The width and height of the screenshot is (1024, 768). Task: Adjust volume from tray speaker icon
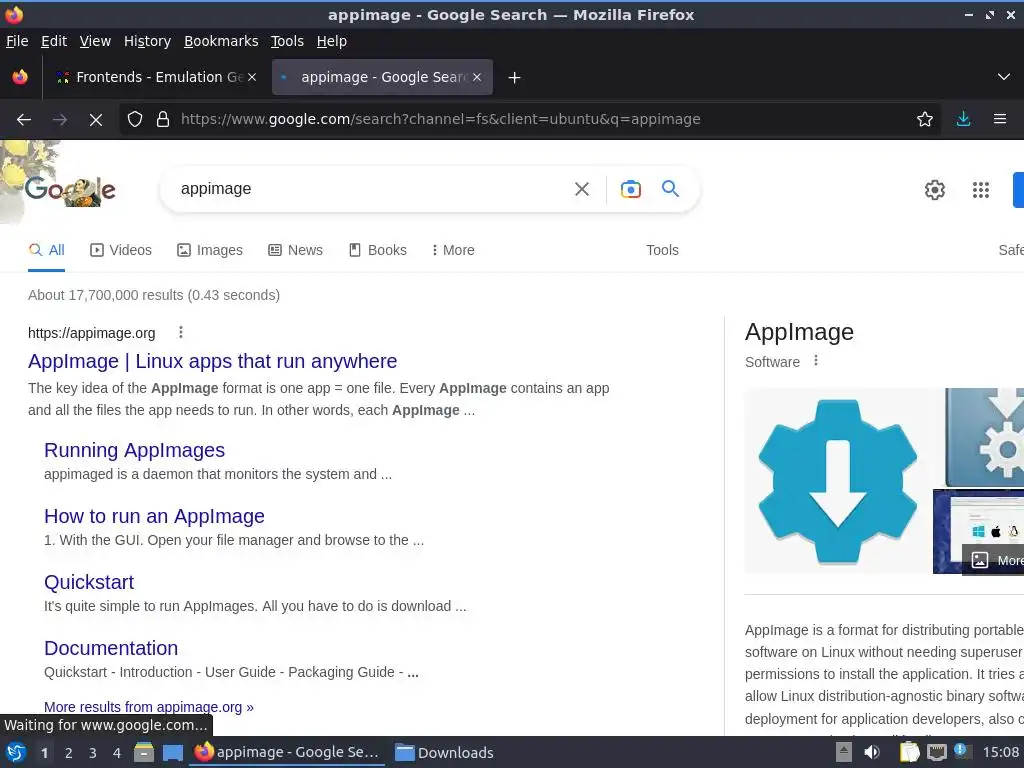pos(872,752)
